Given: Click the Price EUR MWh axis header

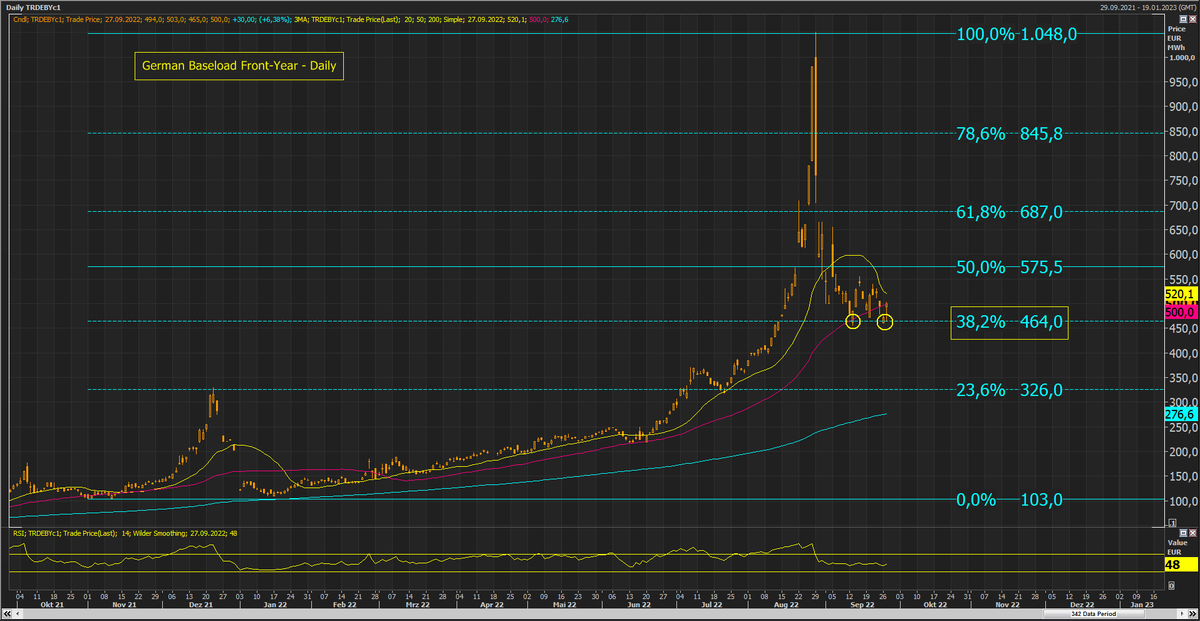Looking at the screenshot, I should [x=1178, y=39].
